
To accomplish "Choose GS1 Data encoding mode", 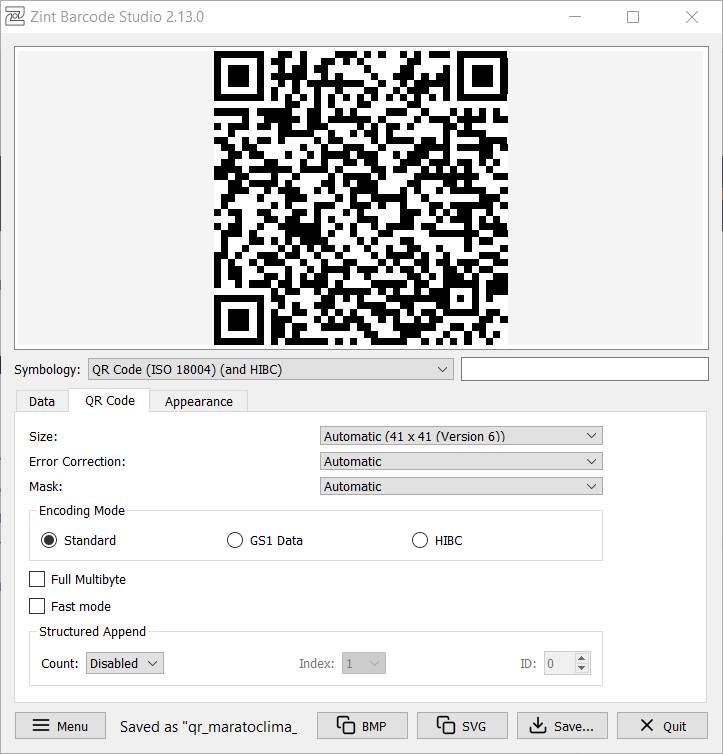I will click(x=235, y=541).
